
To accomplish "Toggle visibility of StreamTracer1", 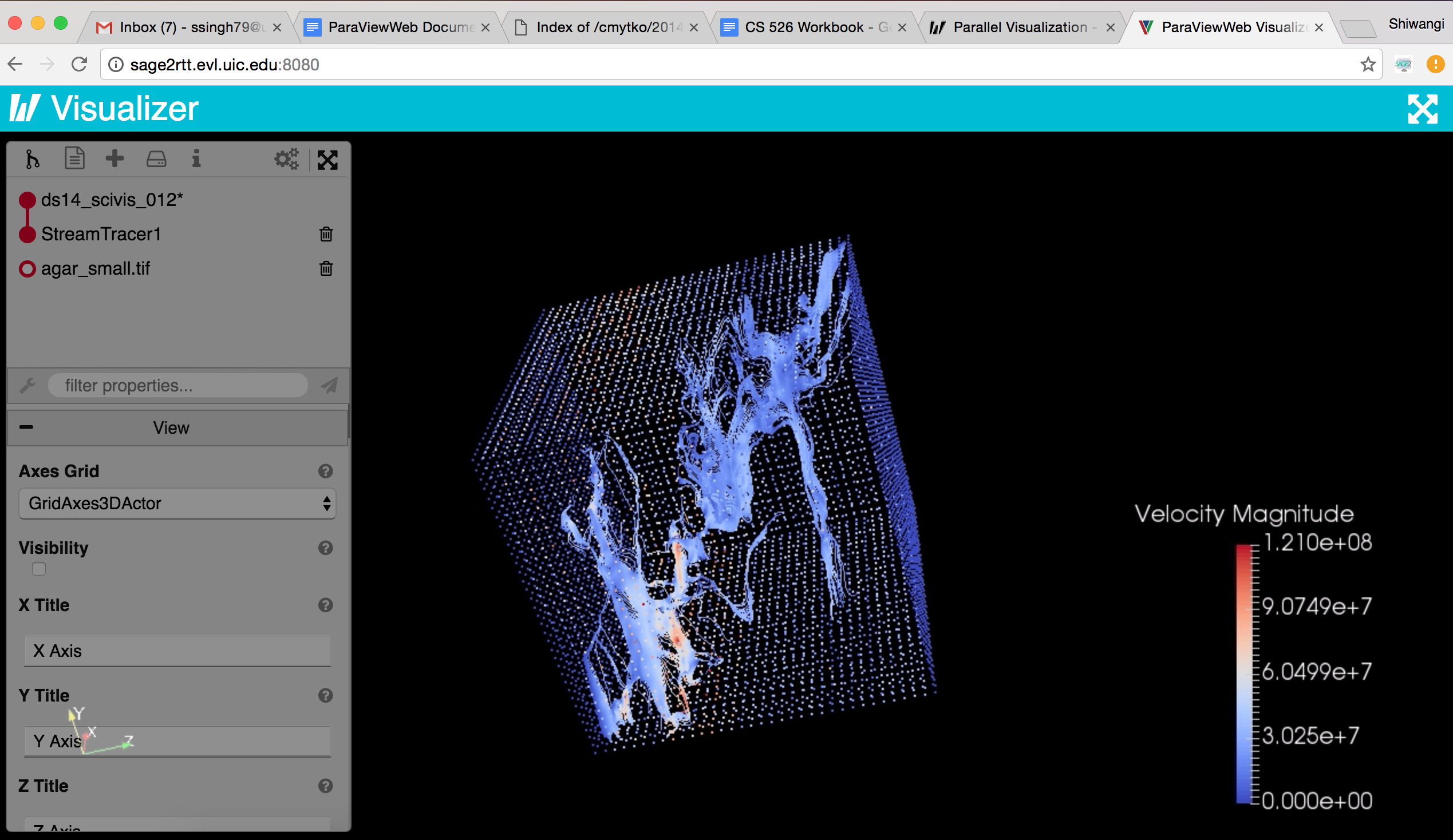I will click(27, 235).
